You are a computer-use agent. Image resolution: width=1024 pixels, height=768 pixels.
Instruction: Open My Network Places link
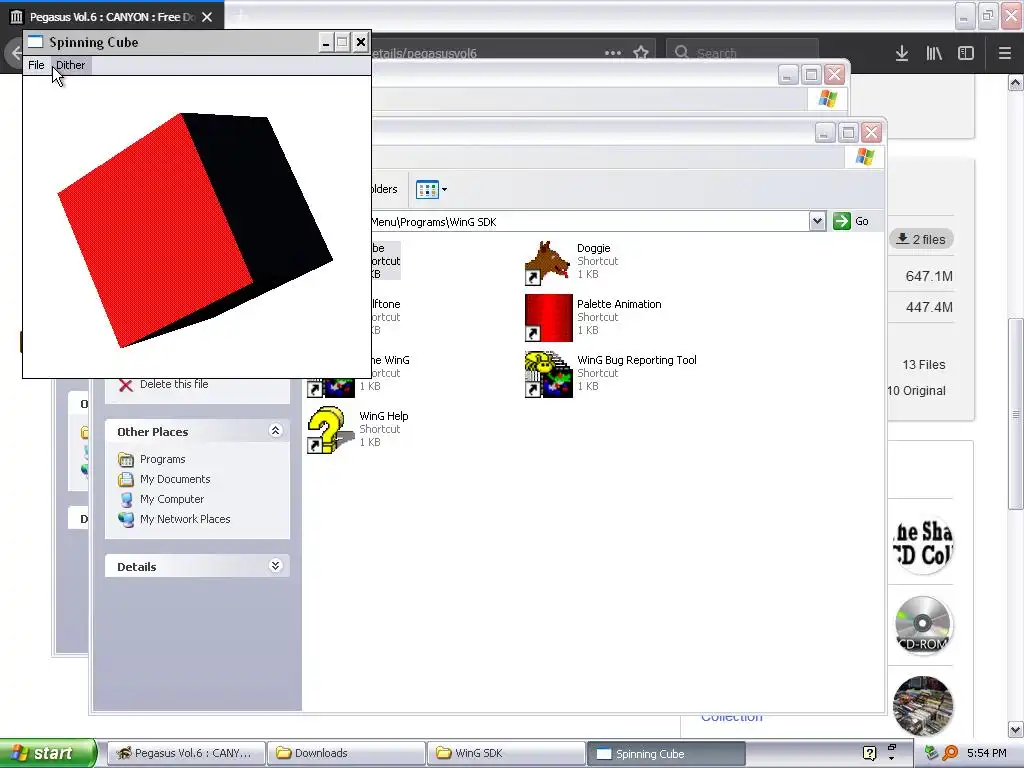[x=185, y=519]
